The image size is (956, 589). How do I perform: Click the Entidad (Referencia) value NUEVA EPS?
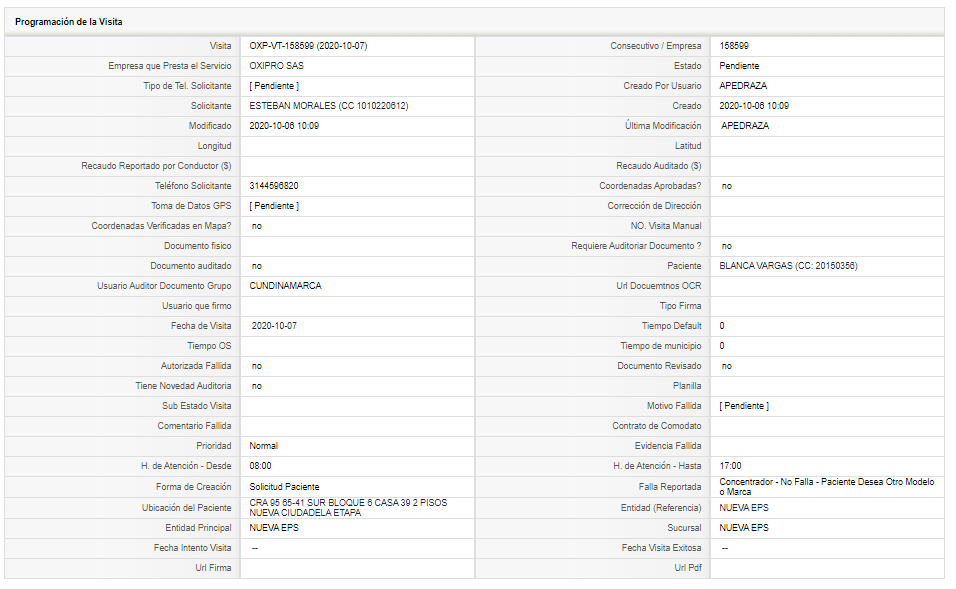tap(744, 508)
